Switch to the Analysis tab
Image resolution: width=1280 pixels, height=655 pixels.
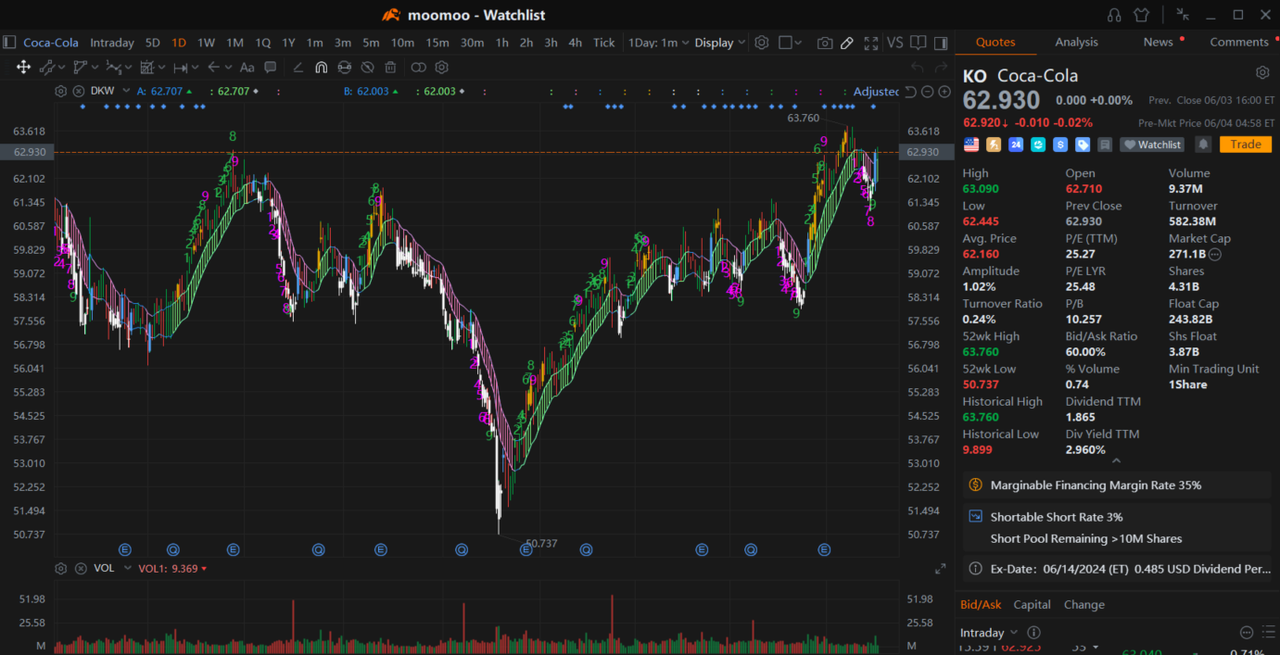(1076, 42)
